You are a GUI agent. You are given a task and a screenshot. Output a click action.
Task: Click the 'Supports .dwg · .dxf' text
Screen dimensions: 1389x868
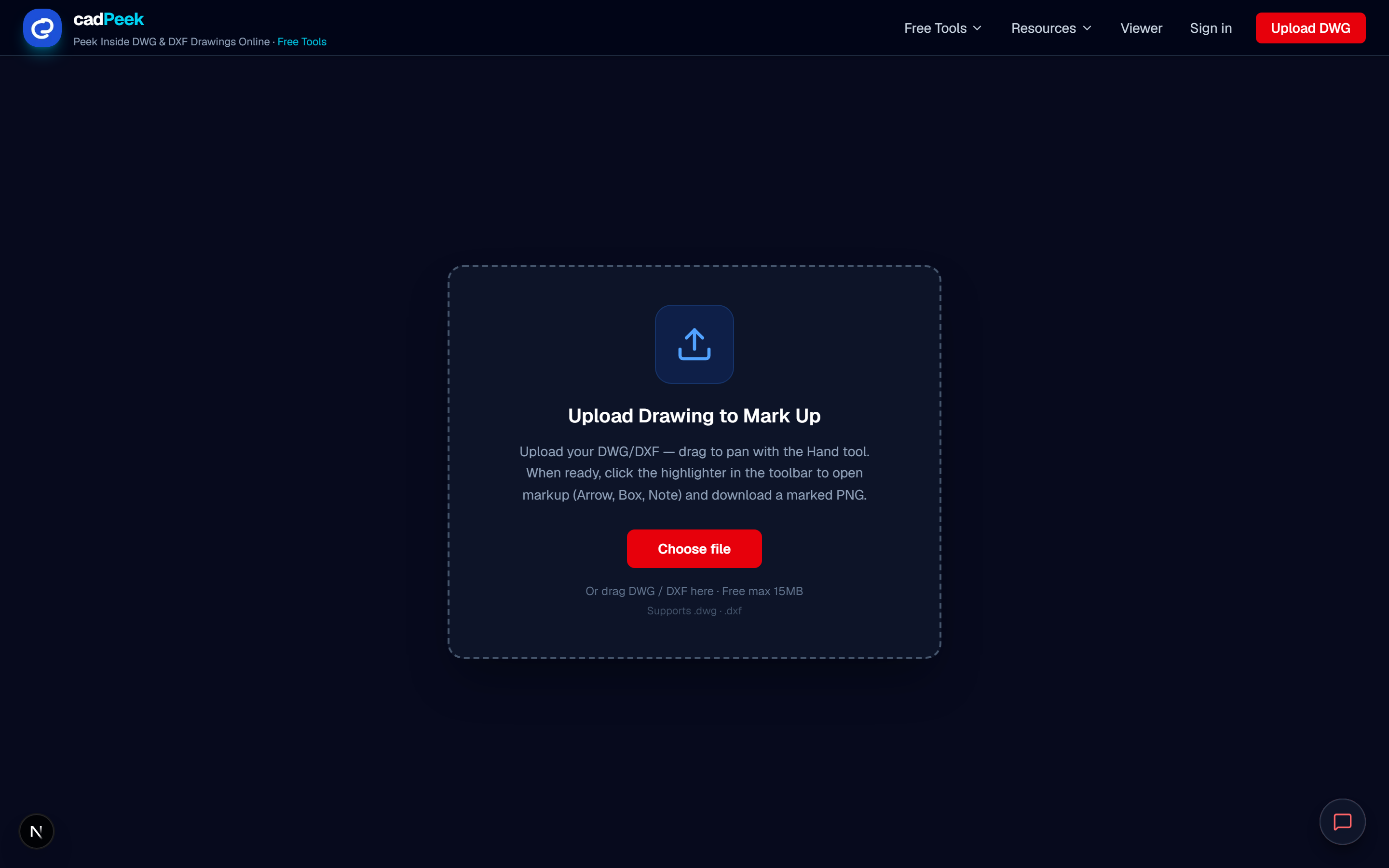[694, 611]
